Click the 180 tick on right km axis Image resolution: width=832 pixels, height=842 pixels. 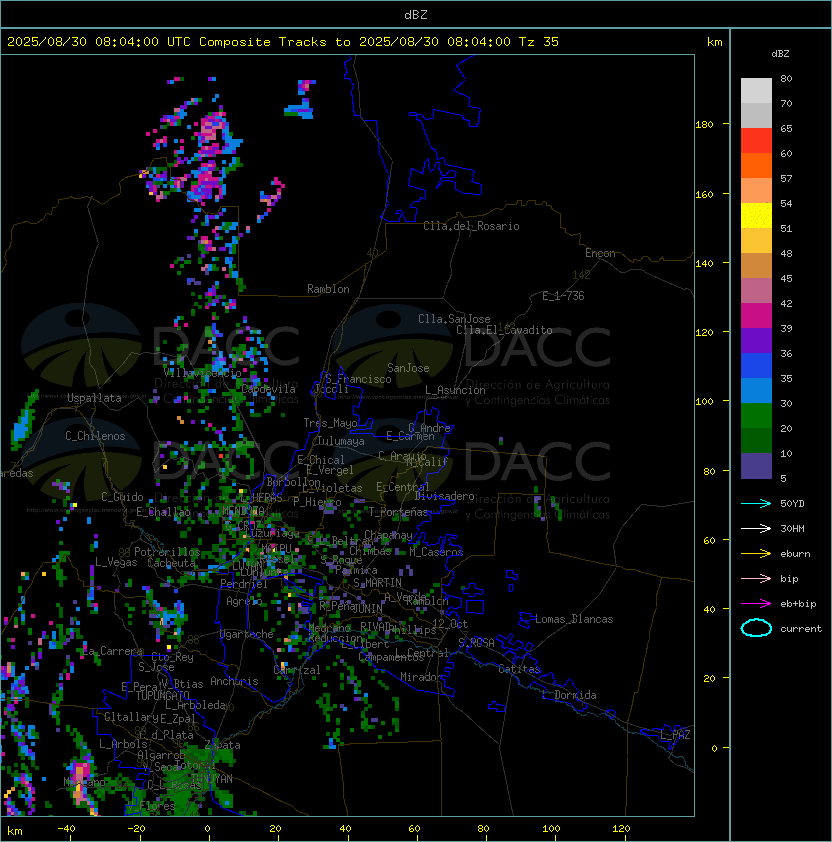704,124
